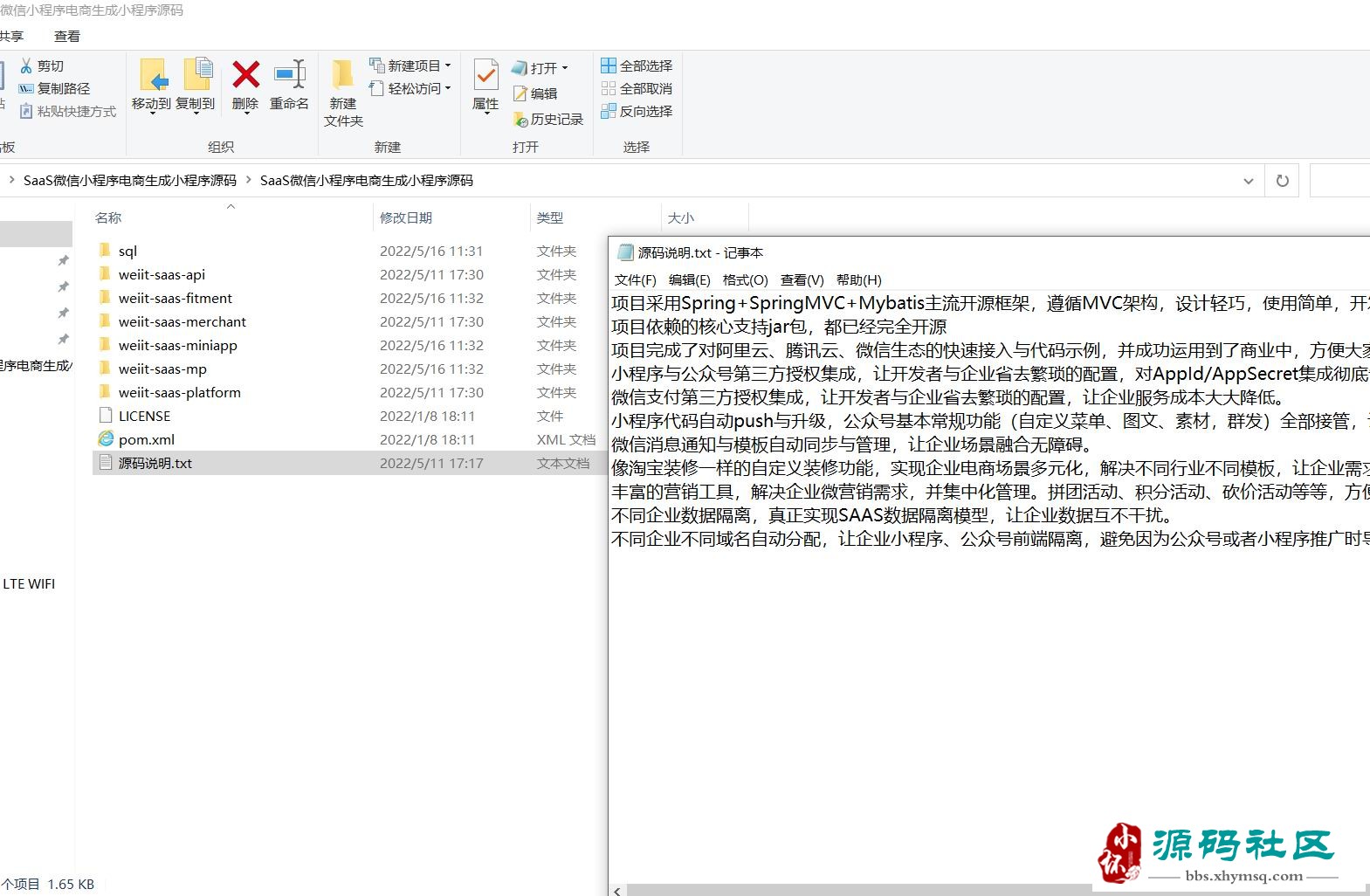Viewport: 1370px width, 896px height.
Task: Sort by Date modified (修改日期) header
Action: pyautogui.click(x=451, y=217)
